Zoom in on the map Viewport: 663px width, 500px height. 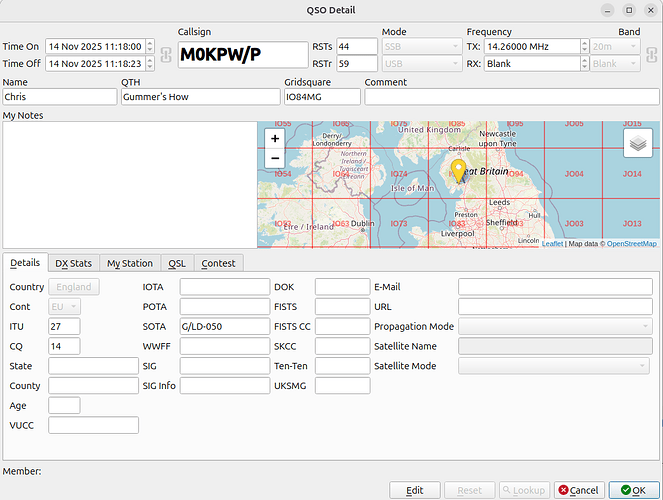(x=275, y=140)
